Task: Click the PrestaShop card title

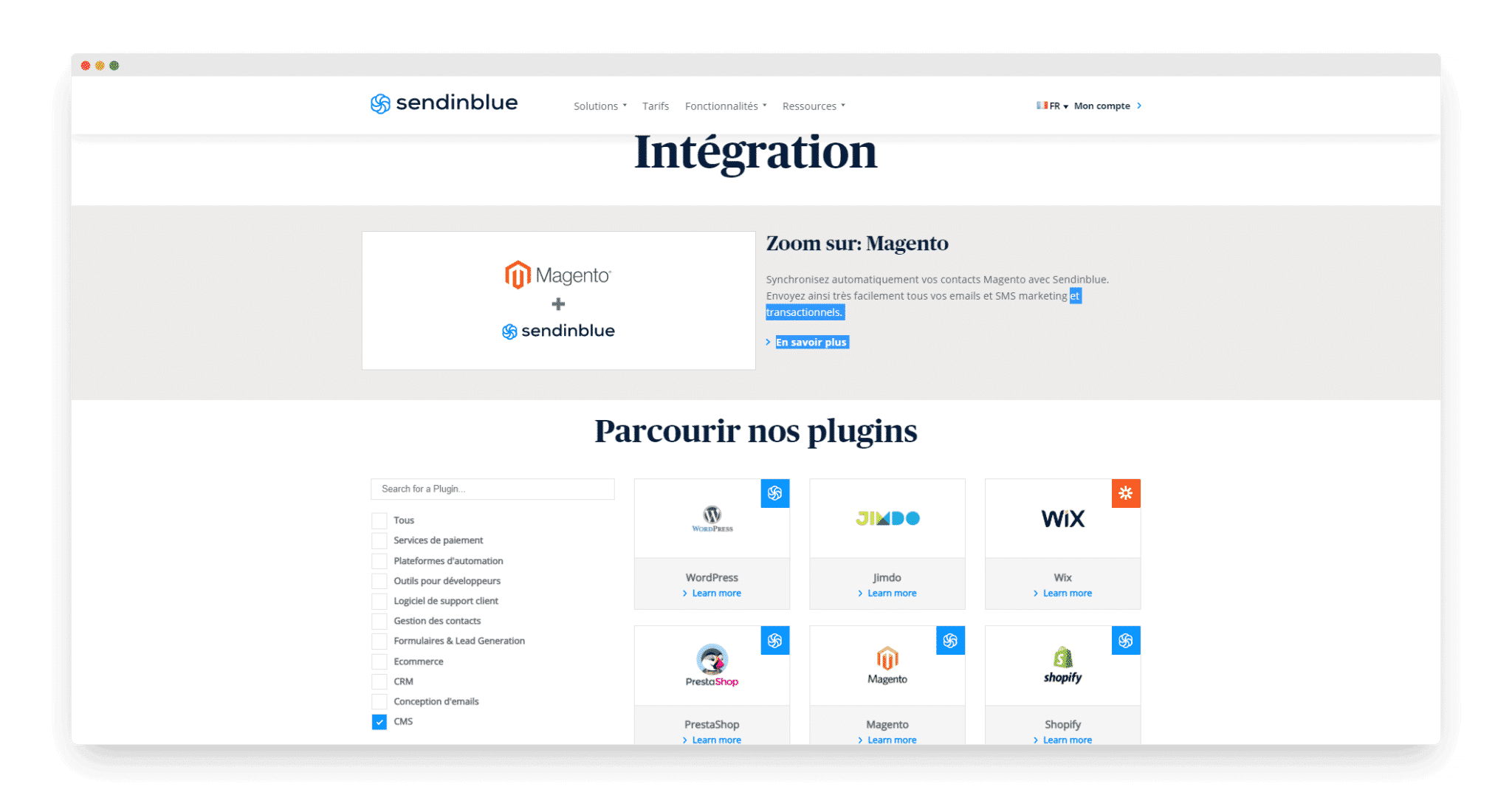Action: [x=712, y=724]
